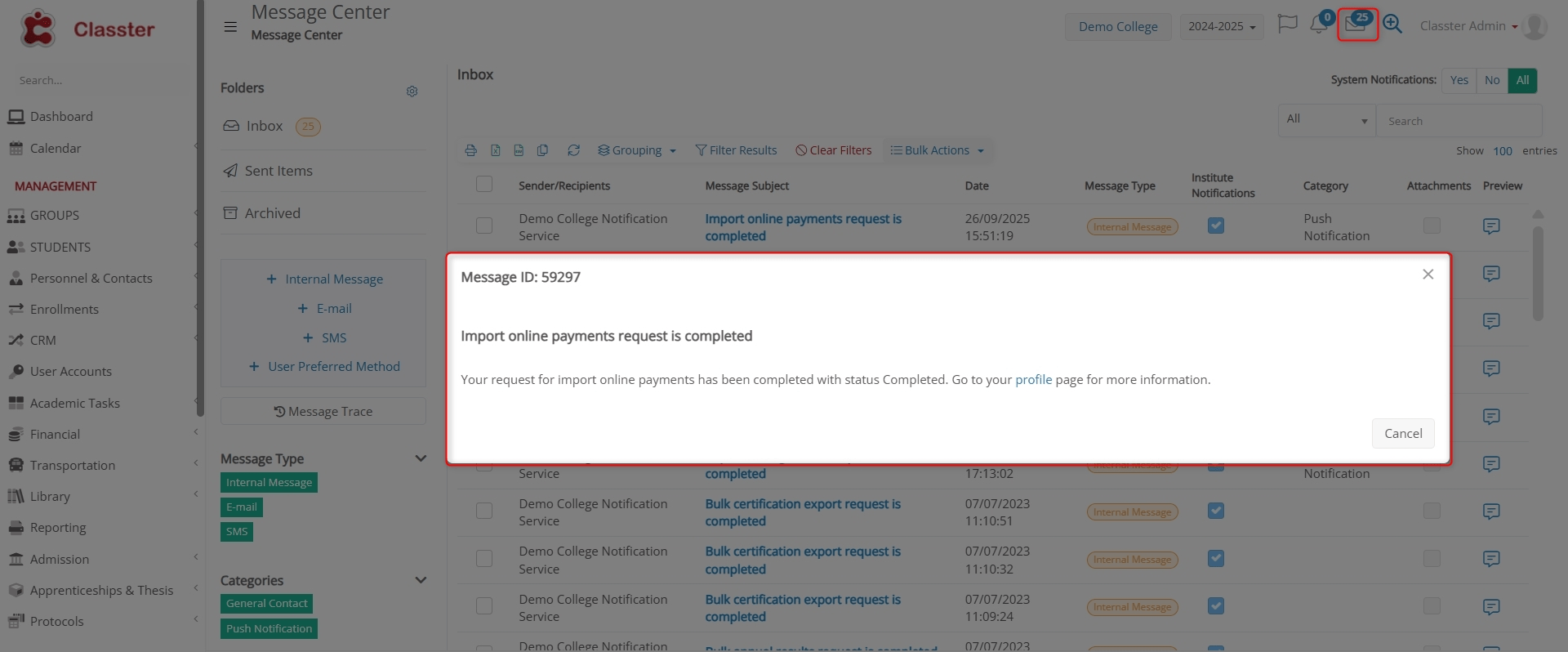
Task: Open the magnifier search icon in header
Action: tap(1392, 25)
